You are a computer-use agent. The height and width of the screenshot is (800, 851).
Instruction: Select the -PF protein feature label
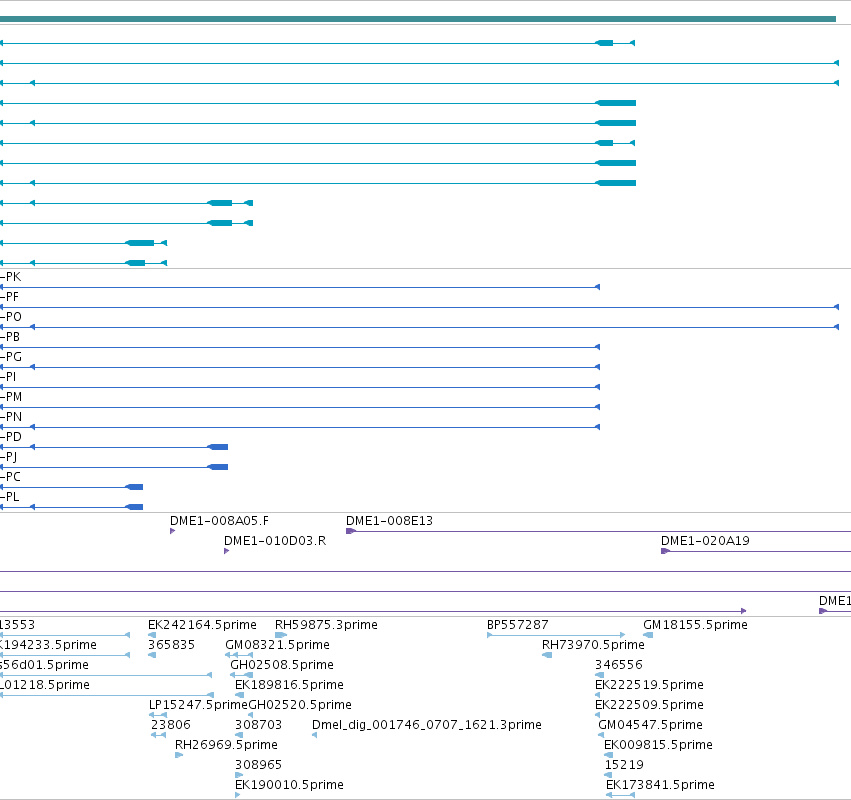pyautogui.click(x=10, y=297)
